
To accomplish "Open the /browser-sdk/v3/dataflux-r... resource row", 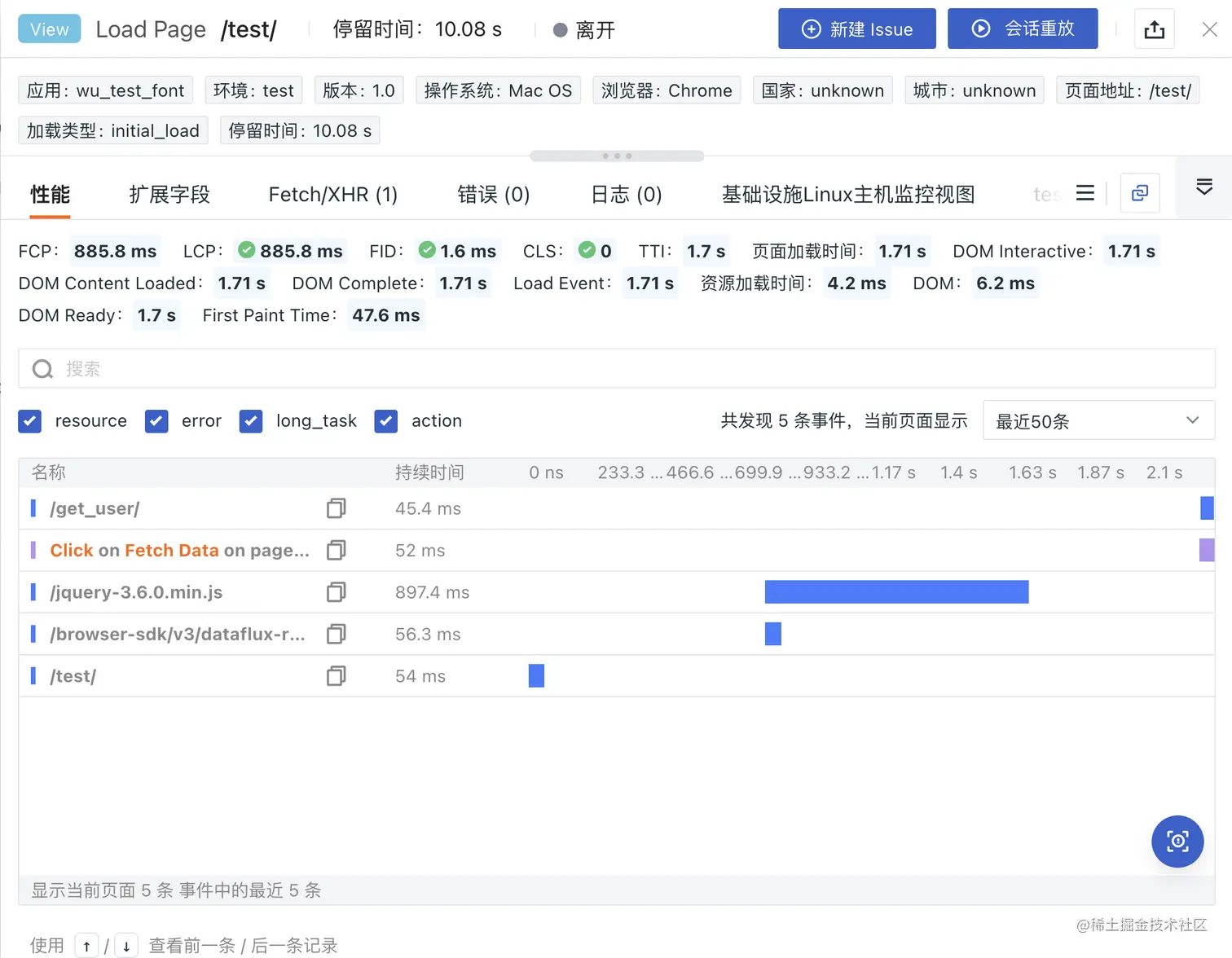I will click(617, 634).
